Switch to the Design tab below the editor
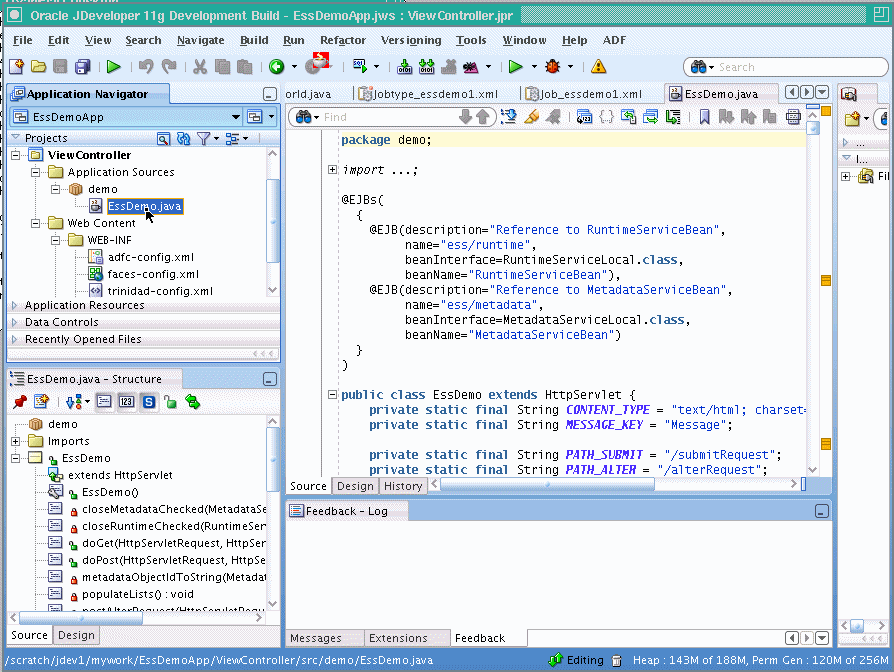This screenshot has width=894, height=672. (353, 486)
